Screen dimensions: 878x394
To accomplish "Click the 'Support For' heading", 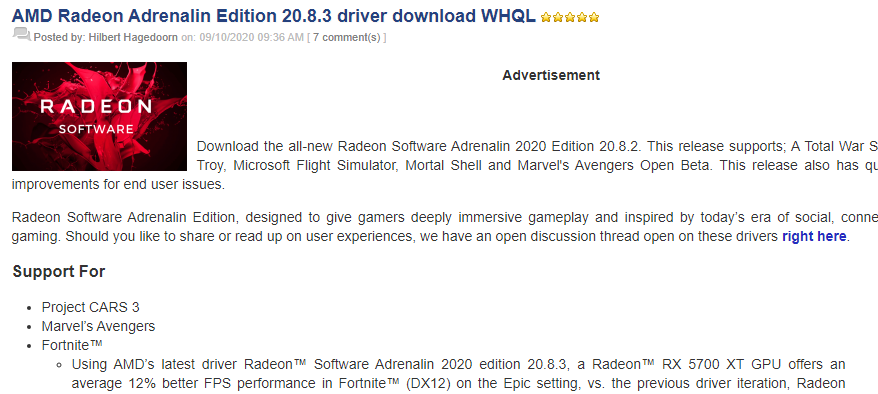I will coord(59,272).
